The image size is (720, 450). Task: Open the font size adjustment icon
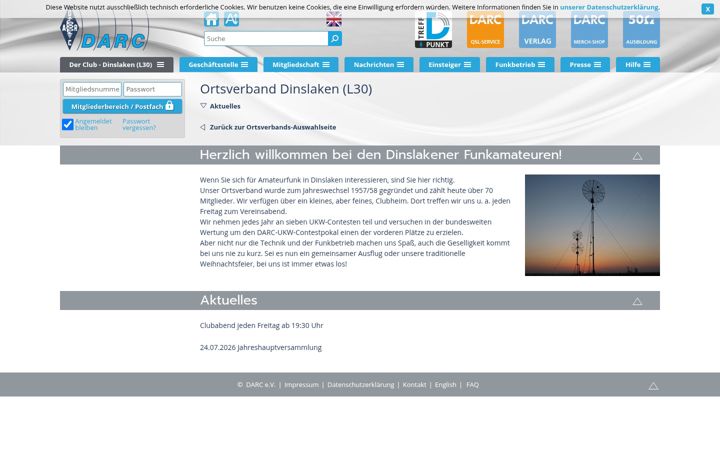231,19
